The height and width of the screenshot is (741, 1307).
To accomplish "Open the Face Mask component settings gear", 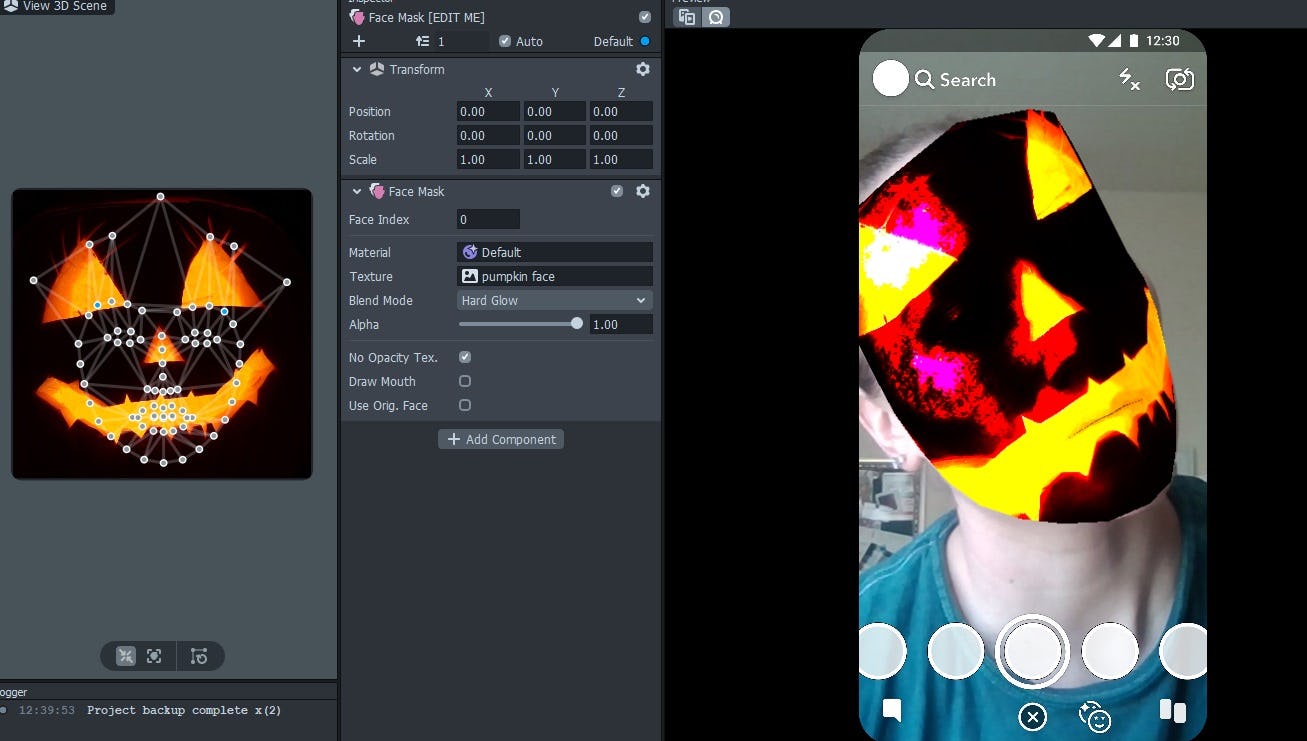I will (x=643, y=191).
